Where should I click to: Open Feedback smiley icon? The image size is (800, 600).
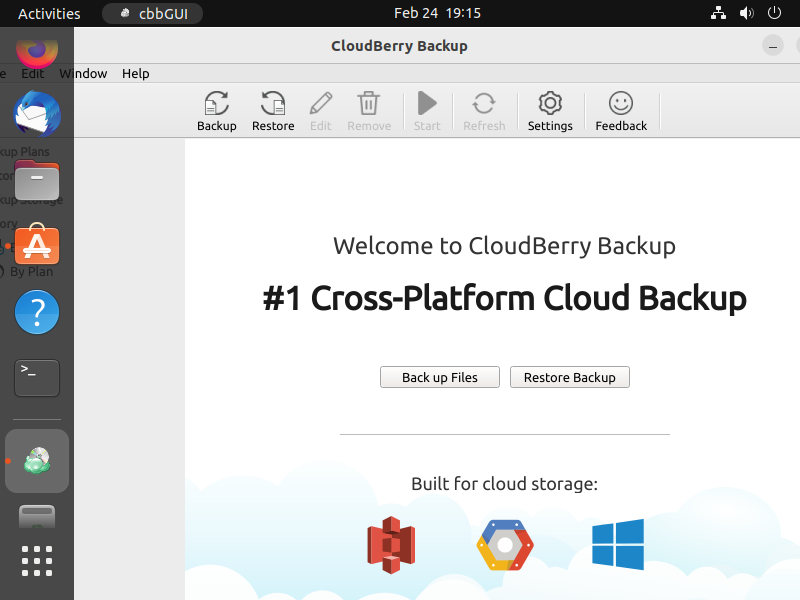click(x=621, y=111)
